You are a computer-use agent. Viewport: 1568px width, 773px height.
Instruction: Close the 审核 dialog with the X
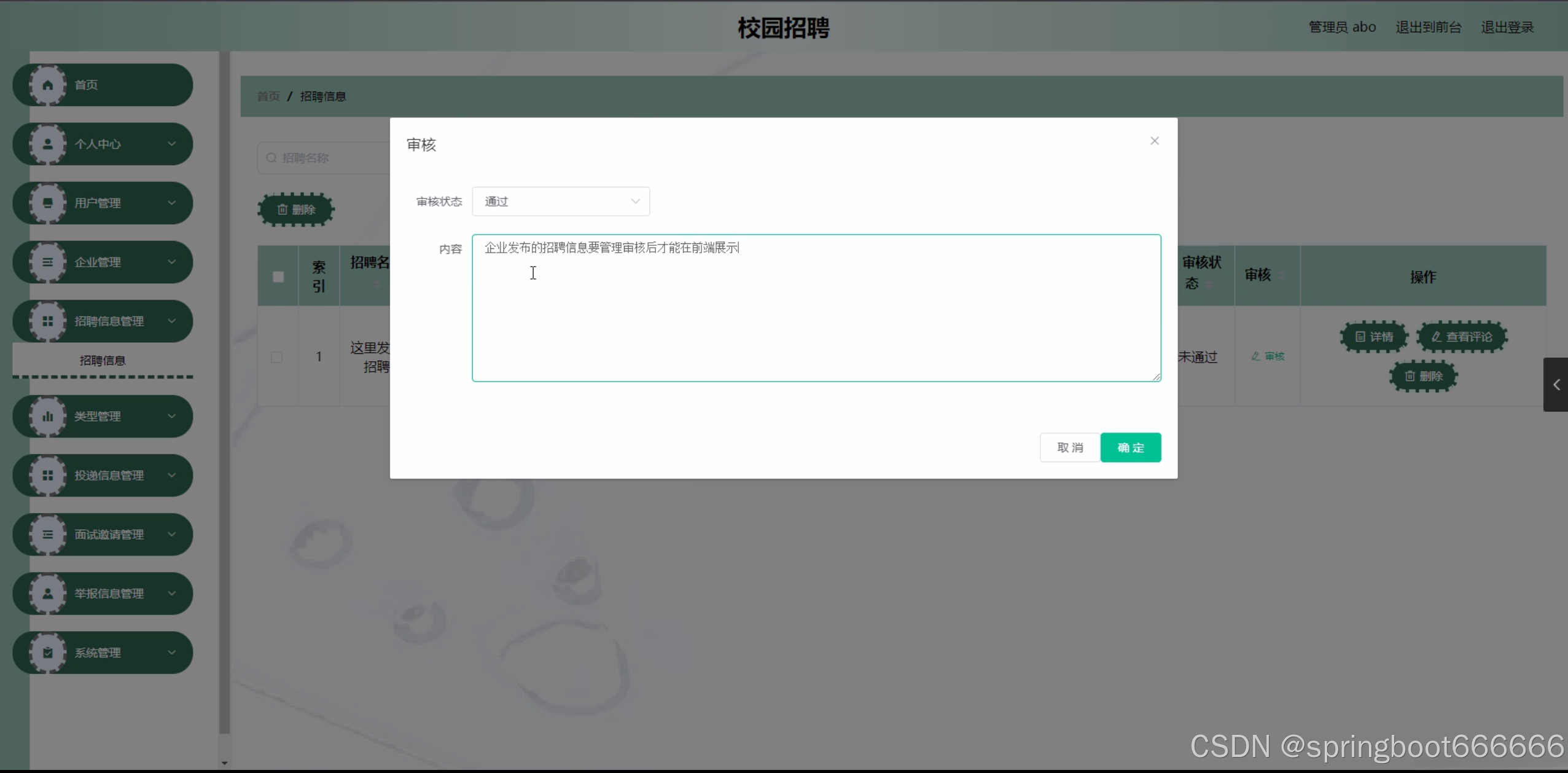tap(1154, 141)
